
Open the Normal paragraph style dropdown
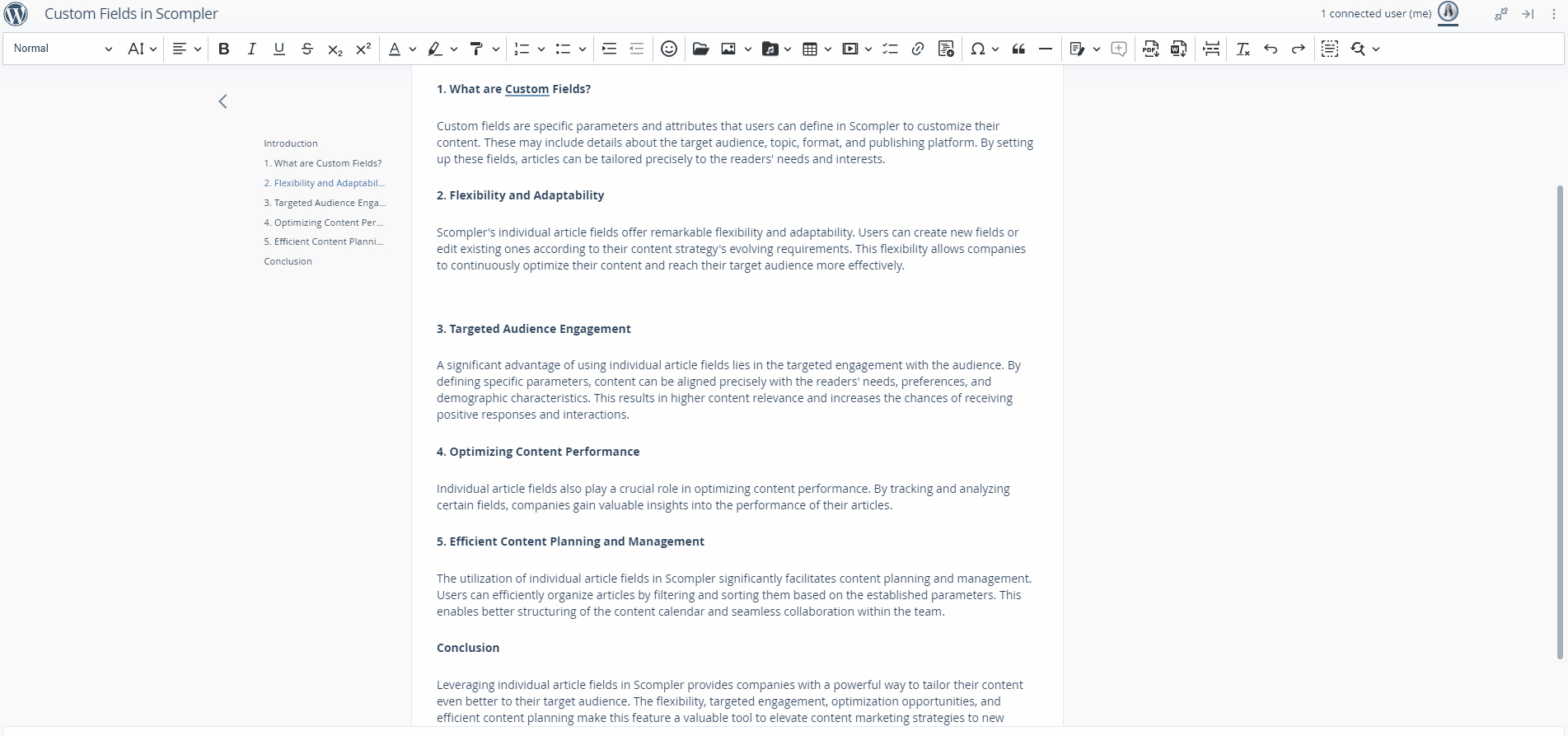[63, 49]
